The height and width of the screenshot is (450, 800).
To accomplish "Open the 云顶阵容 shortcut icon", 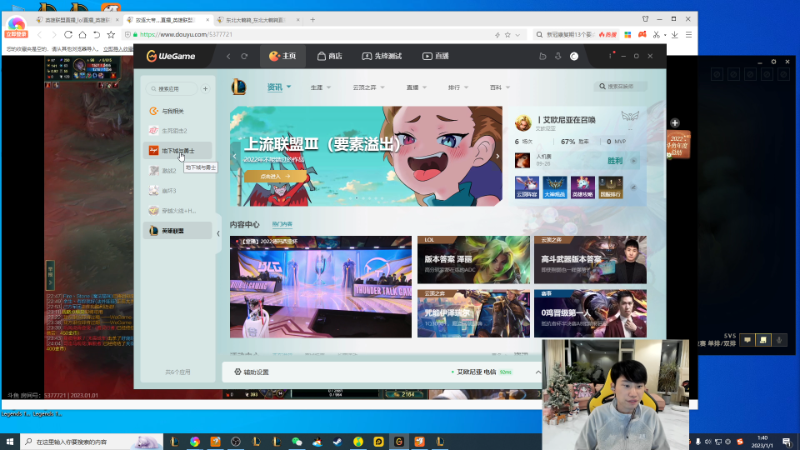I will (x=527, y=187).
